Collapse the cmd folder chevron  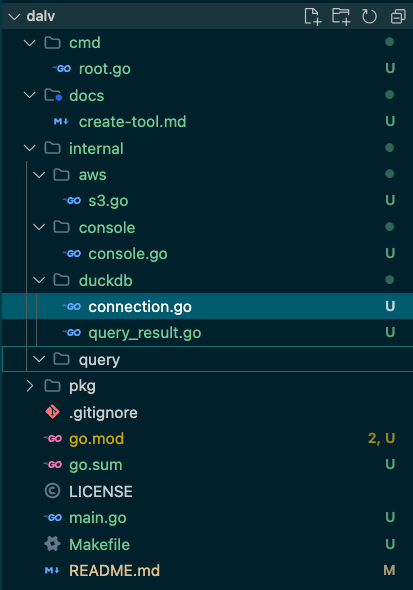(29, 43)
